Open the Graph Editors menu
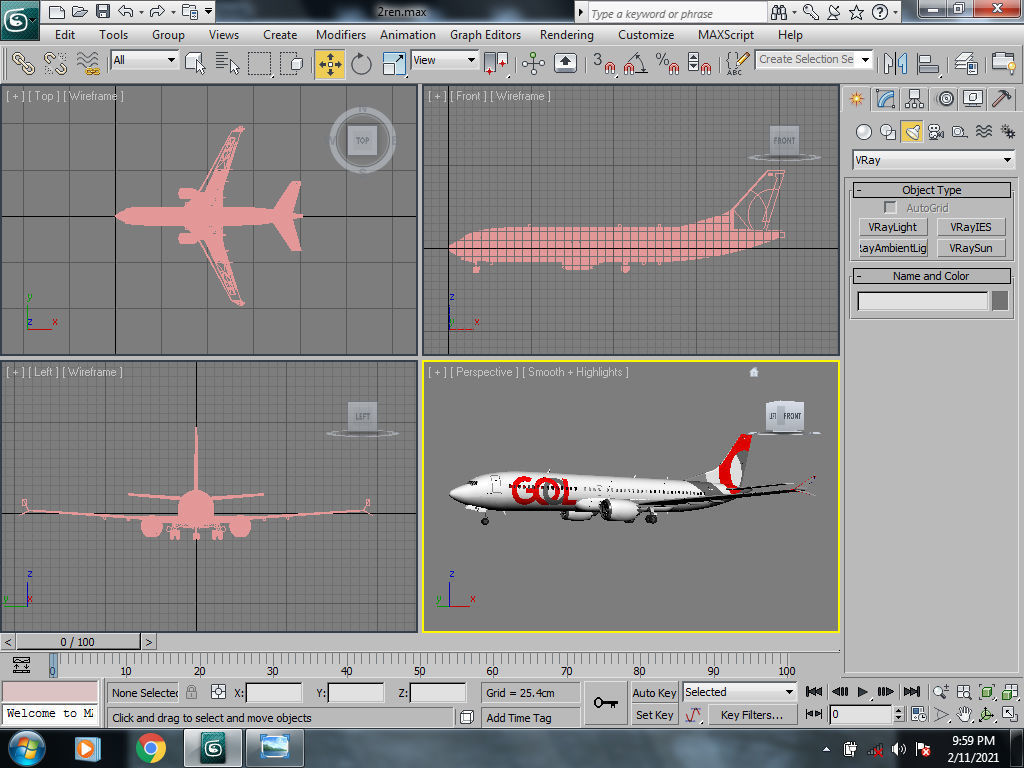 [485, 35]
